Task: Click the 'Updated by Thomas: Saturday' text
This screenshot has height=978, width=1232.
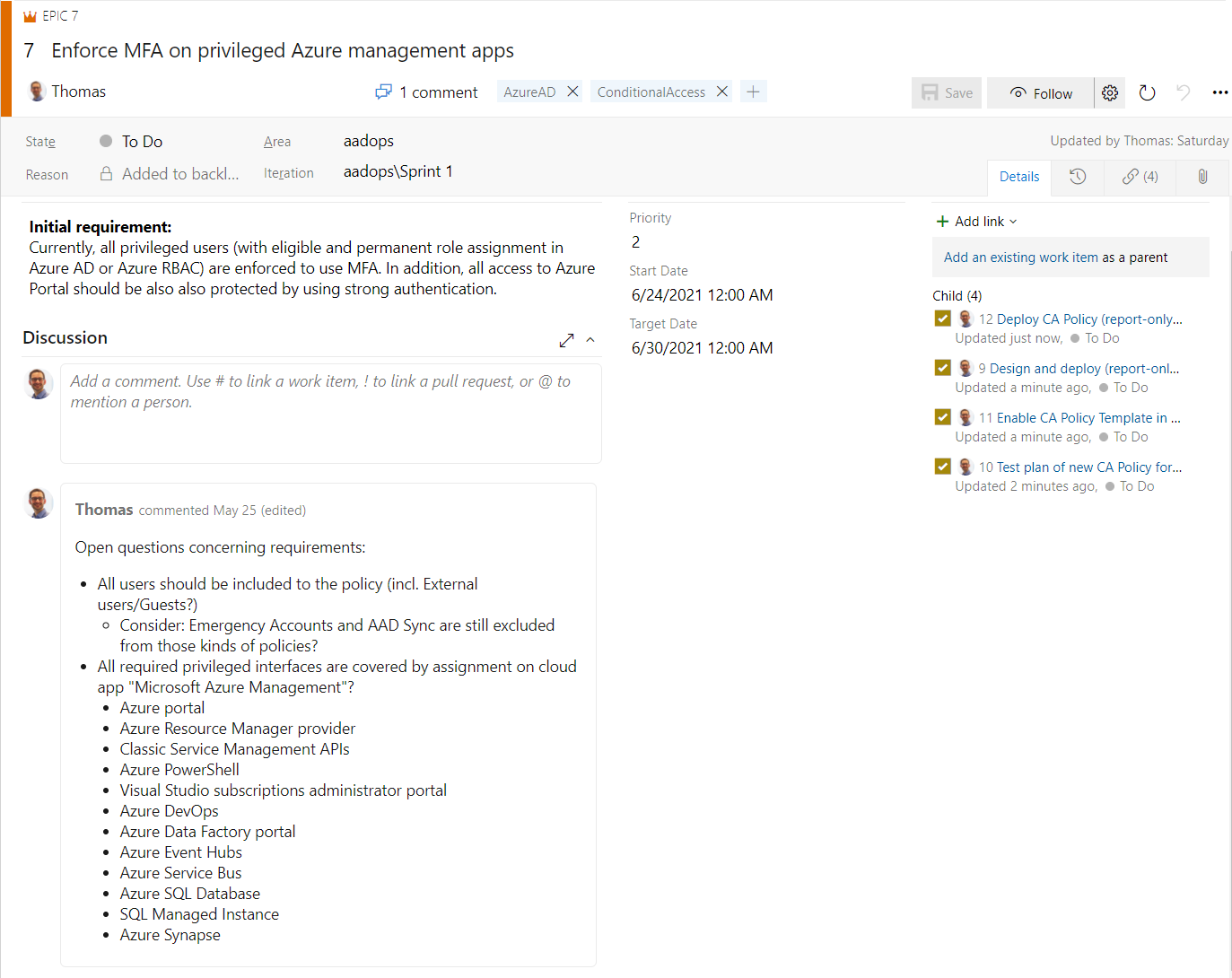Action: click(1140, 141)
